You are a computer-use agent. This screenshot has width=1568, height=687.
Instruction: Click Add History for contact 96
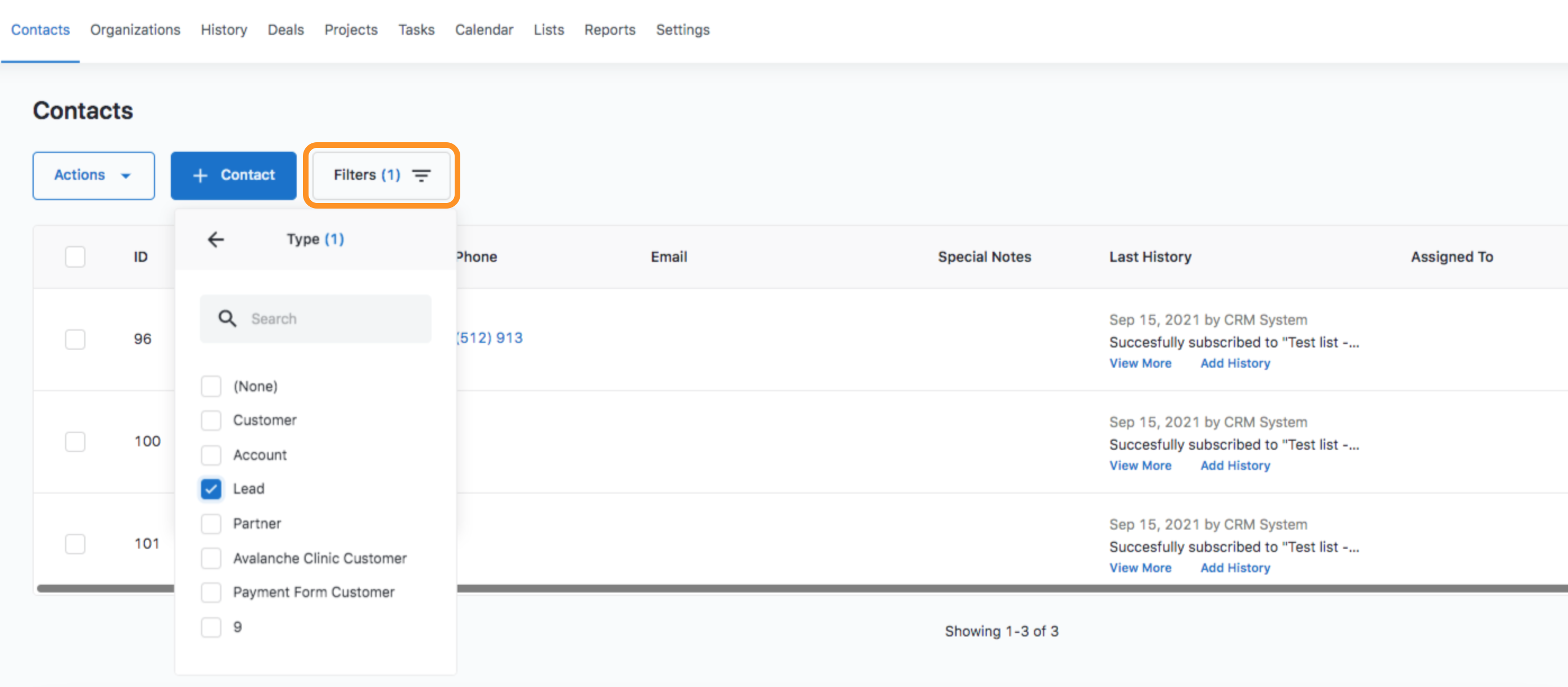[1234, 363]
